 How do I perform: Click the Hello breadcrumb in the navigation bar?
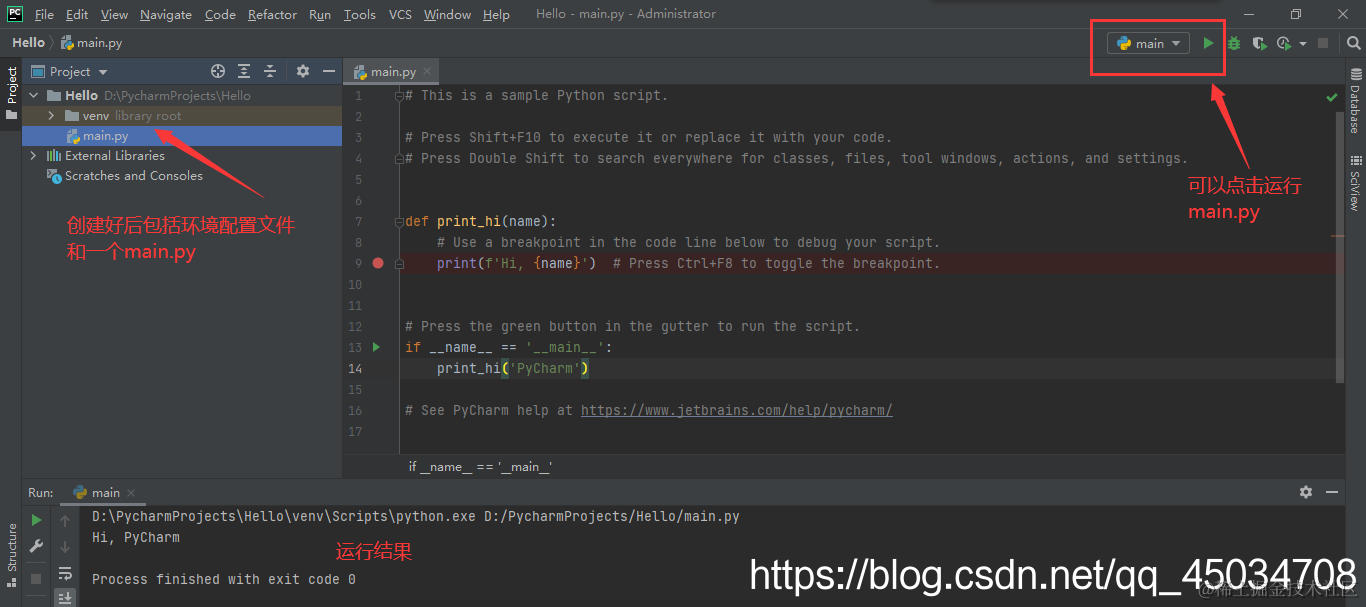[28, 43]
